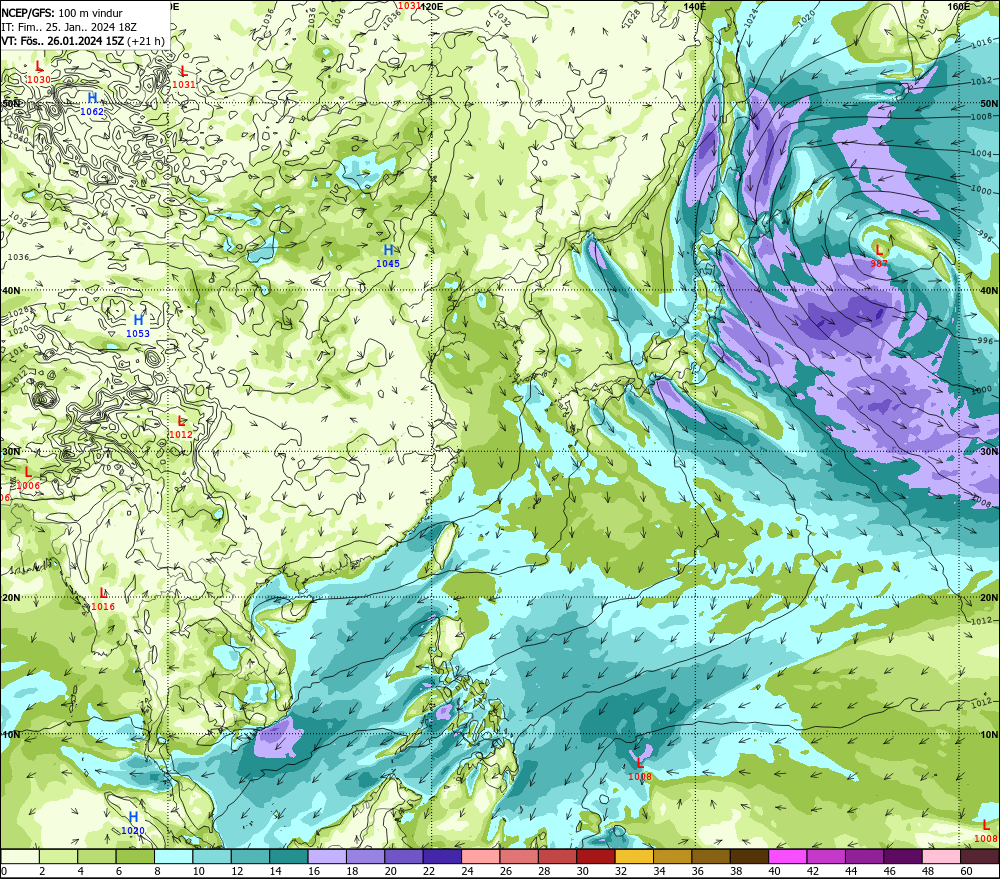Screen dimensions: 1000x879
Task: Click the 'VT: Fös.. 26.01.2024 15Z (+21 h)' line
Action: [x=83, y=41]
